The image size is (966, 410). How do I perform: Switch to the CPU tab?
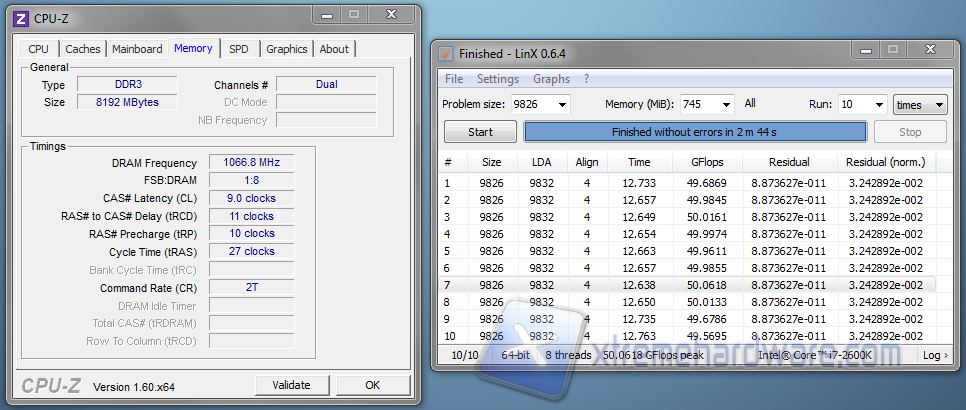coord(39,49)
